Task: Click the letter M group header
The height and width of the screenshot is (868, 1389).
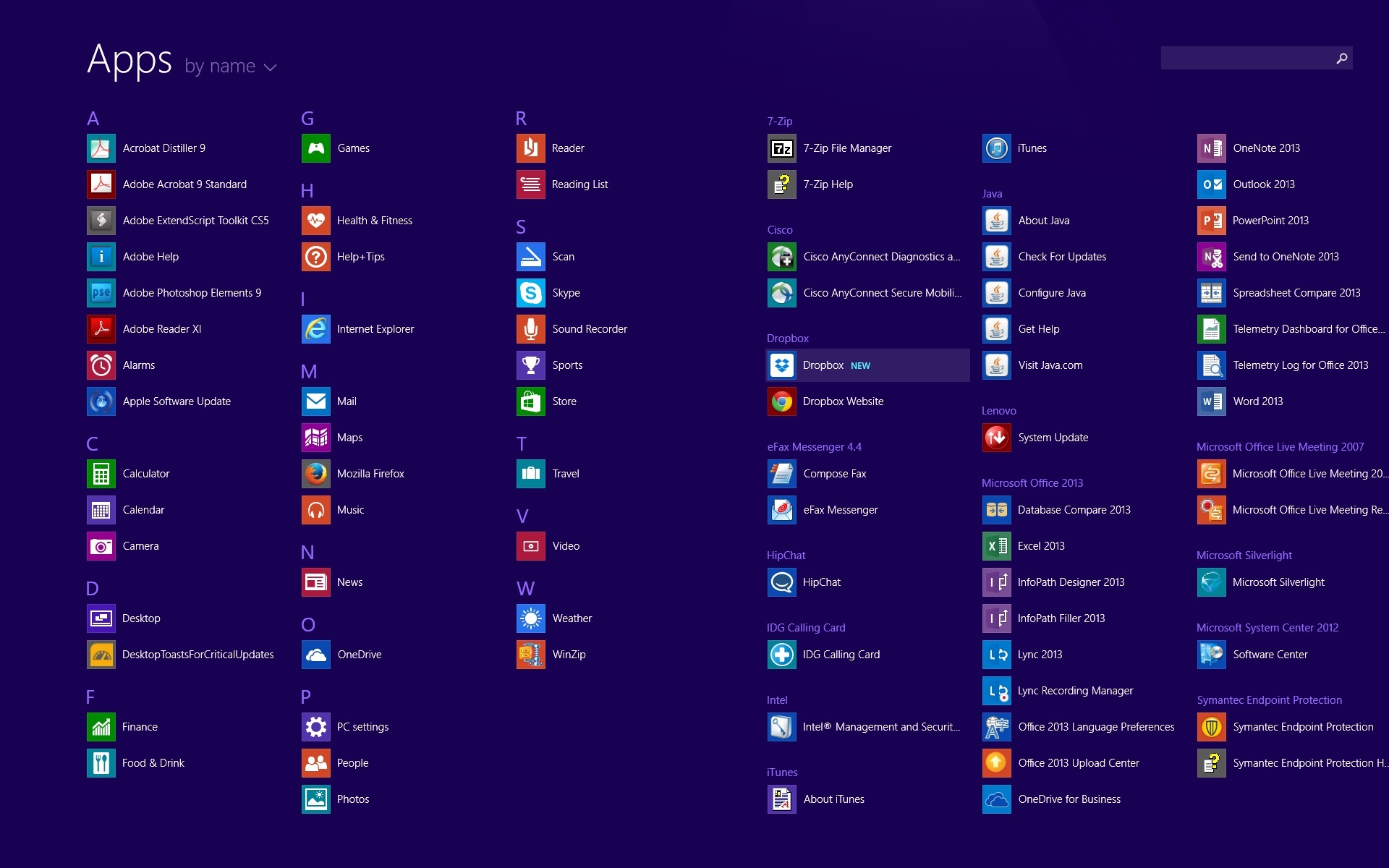Action: pos(309,372)
